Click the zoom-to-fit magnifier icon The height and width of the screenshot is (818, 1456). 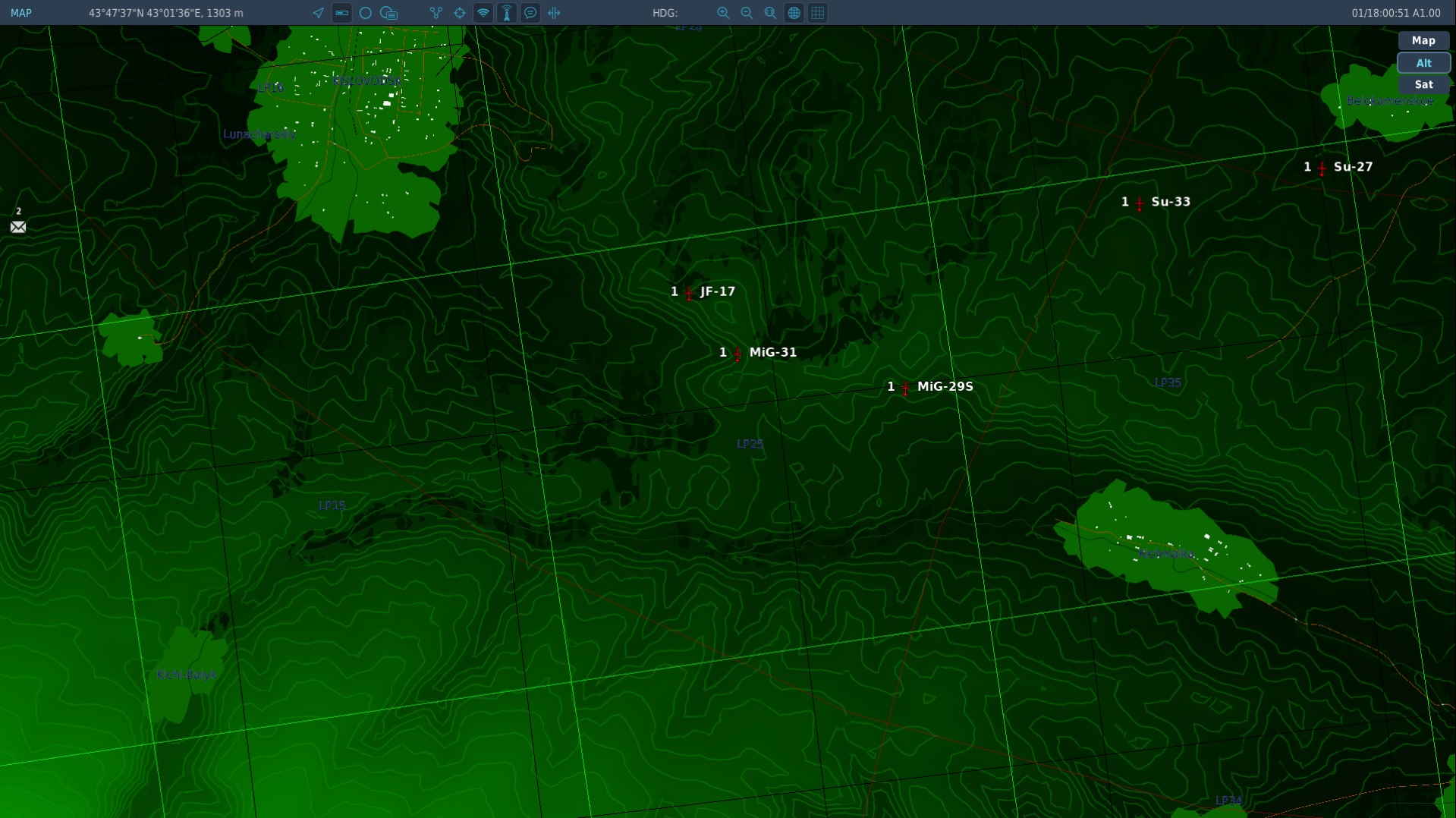[x=770, y=13]
